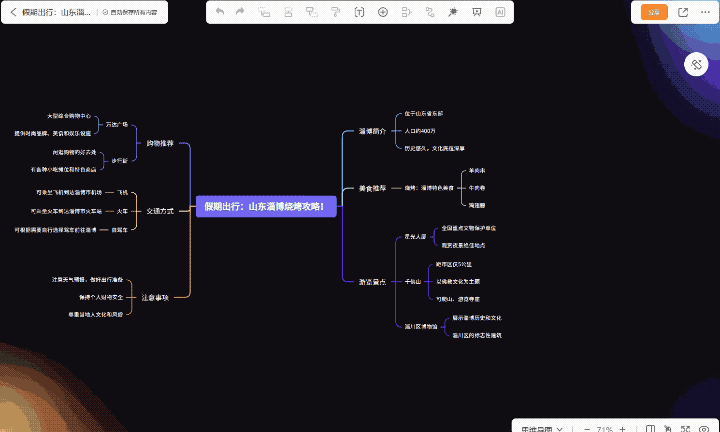Select the 牛肉串 node
This screenshot has width=720, height=432.
coord(477,188)
